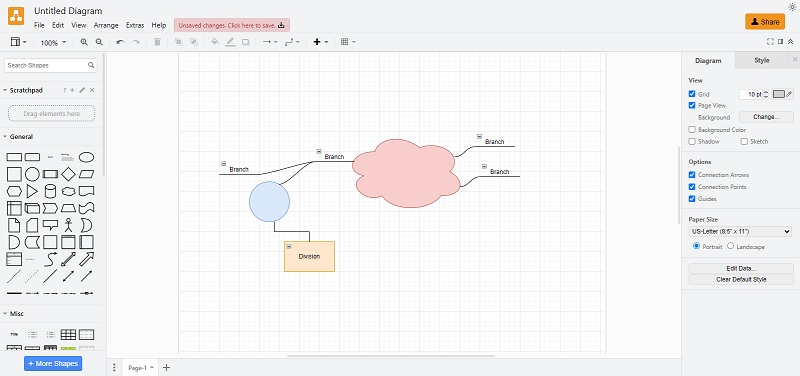The width and height of the screenshot is (800, 376).
Task: Click the Delete trash icon
Action: point(157,42)
